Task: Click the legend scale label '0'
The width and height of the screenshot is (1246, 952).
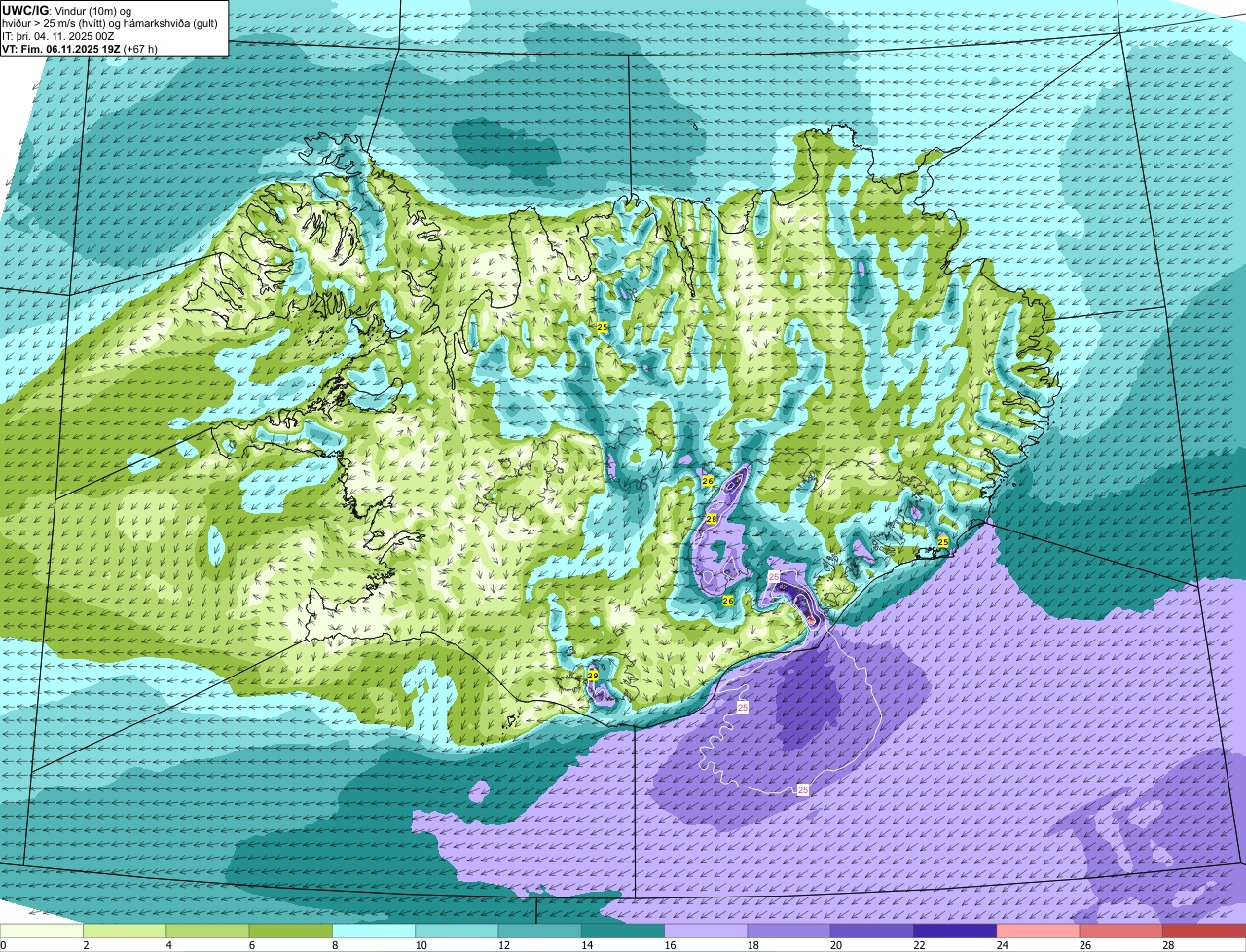Action: 3,945
